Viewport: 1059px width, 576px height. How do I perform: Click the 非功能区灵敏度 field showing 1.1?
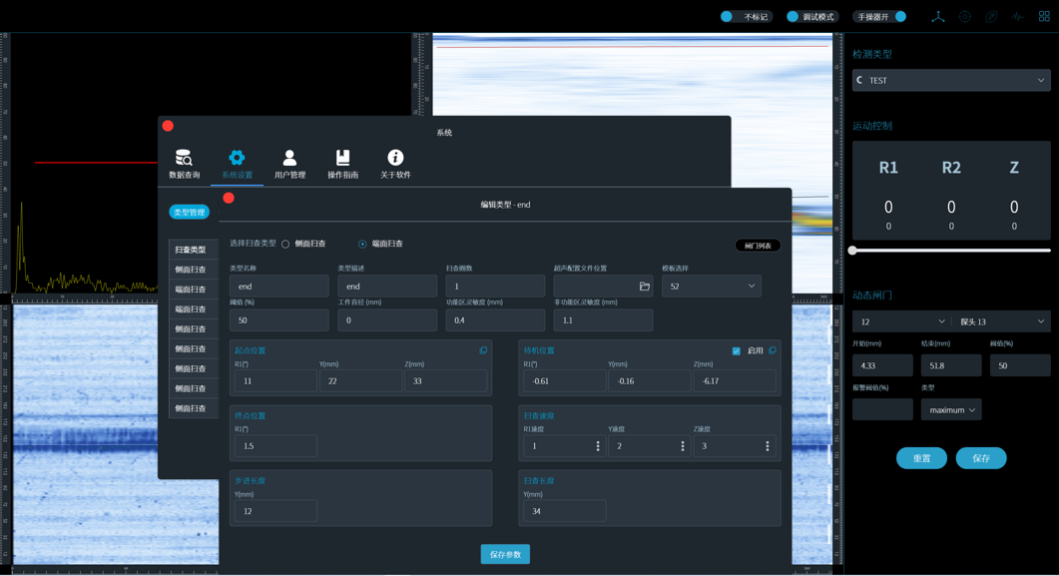point(603,320)
